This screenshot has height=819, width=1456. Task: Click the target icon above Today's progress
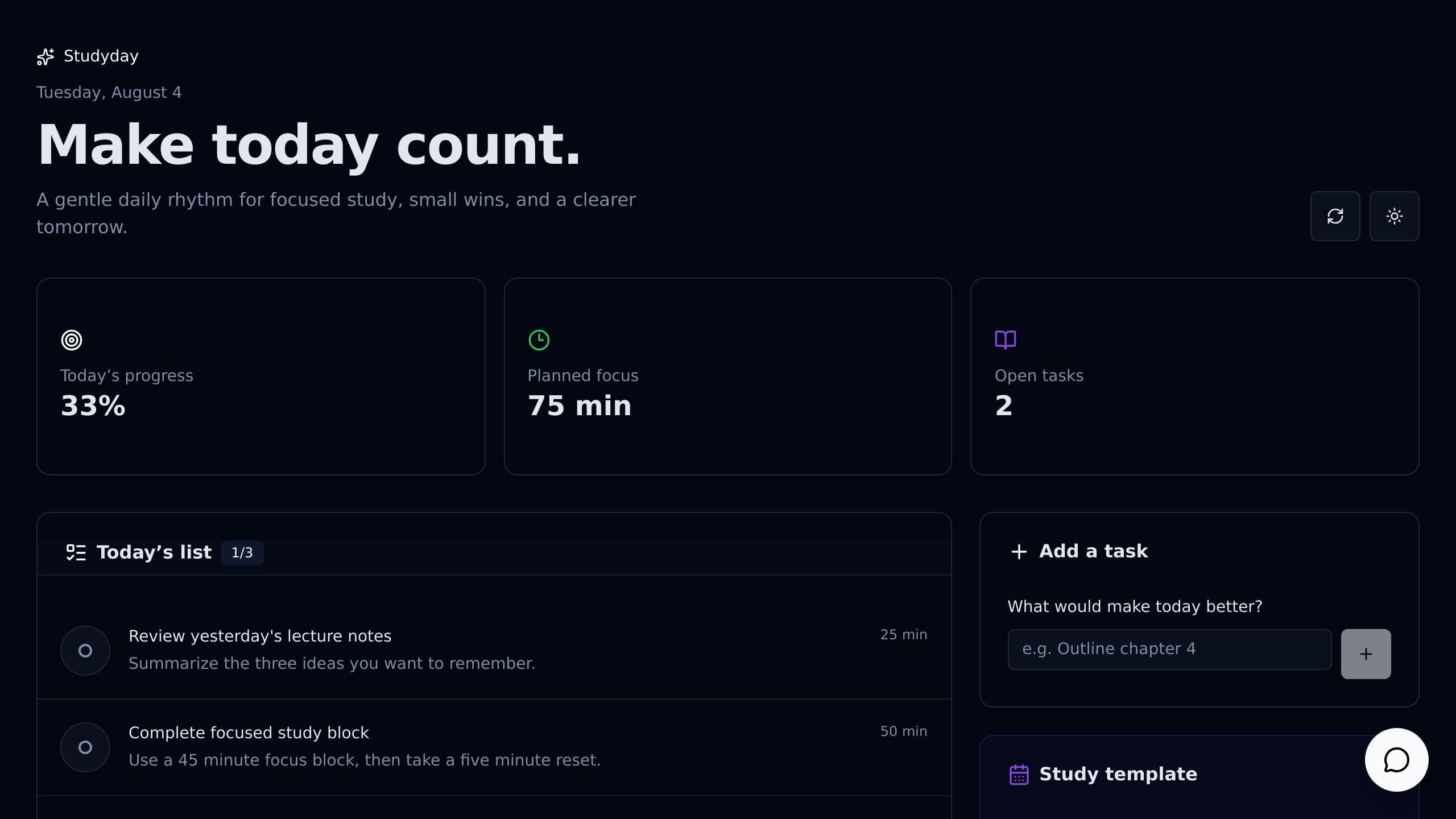(72, 340)
